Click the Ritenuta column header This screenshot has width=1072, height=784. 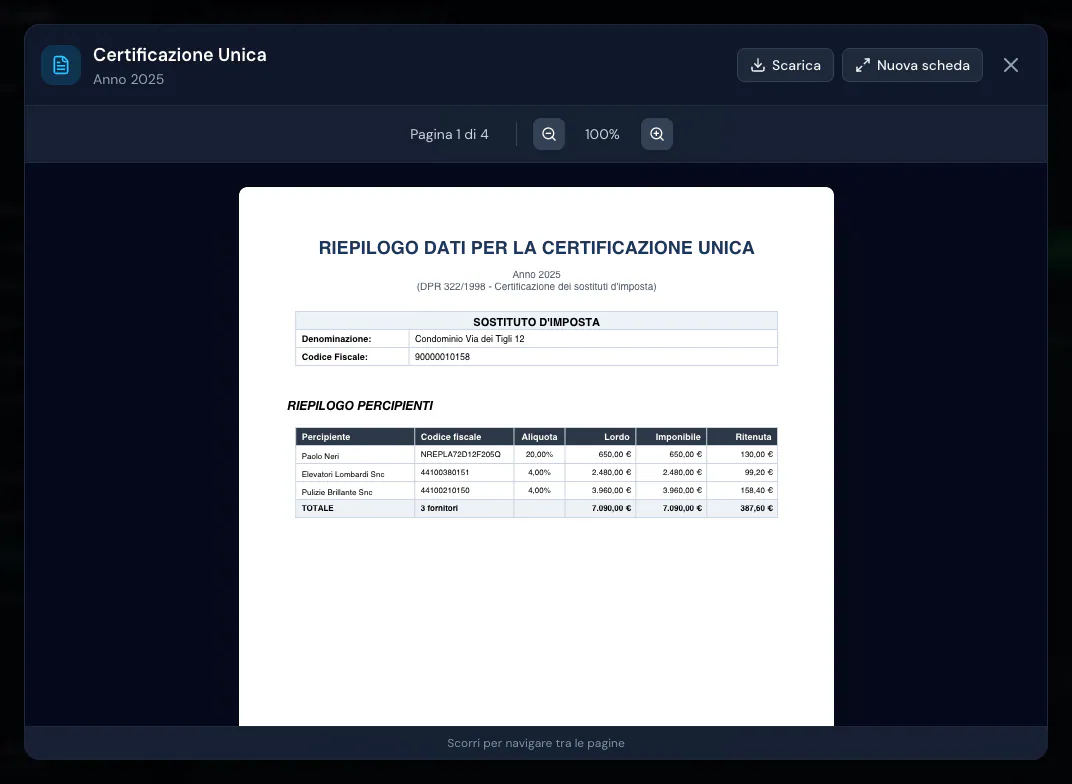click(742, 437)
